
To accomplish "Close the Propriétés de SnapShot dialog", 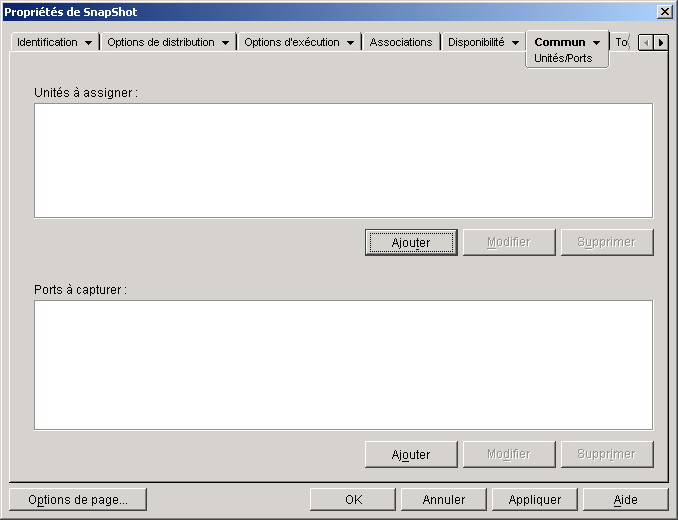I will point(664,12).
